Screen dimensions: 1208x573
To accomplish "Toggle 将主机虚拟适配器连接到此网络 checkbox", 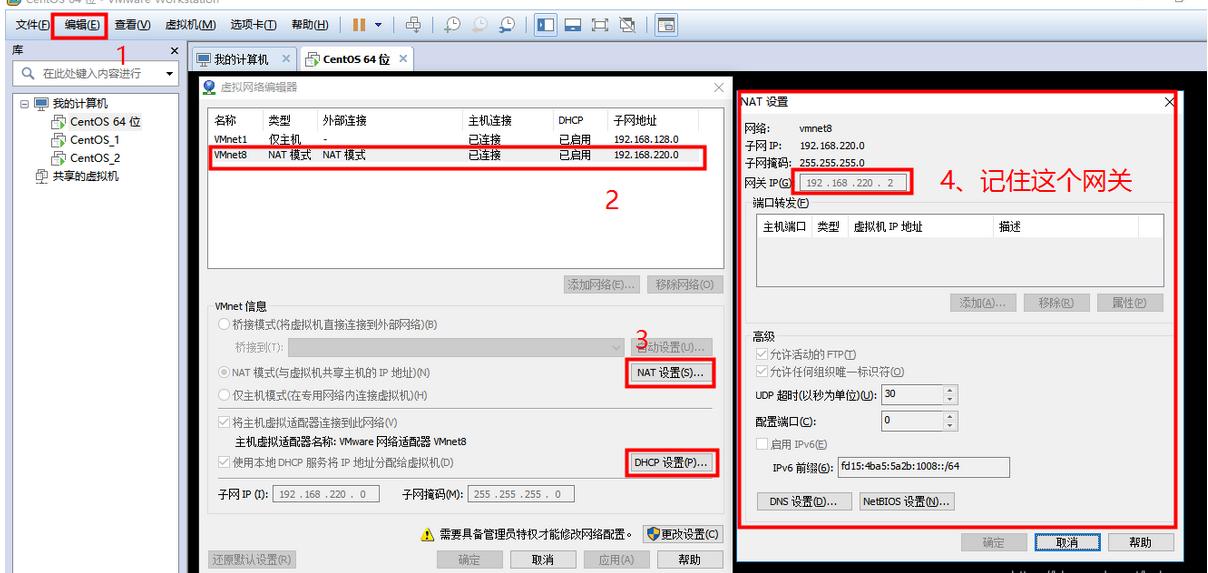I will [x=224, y=422].
